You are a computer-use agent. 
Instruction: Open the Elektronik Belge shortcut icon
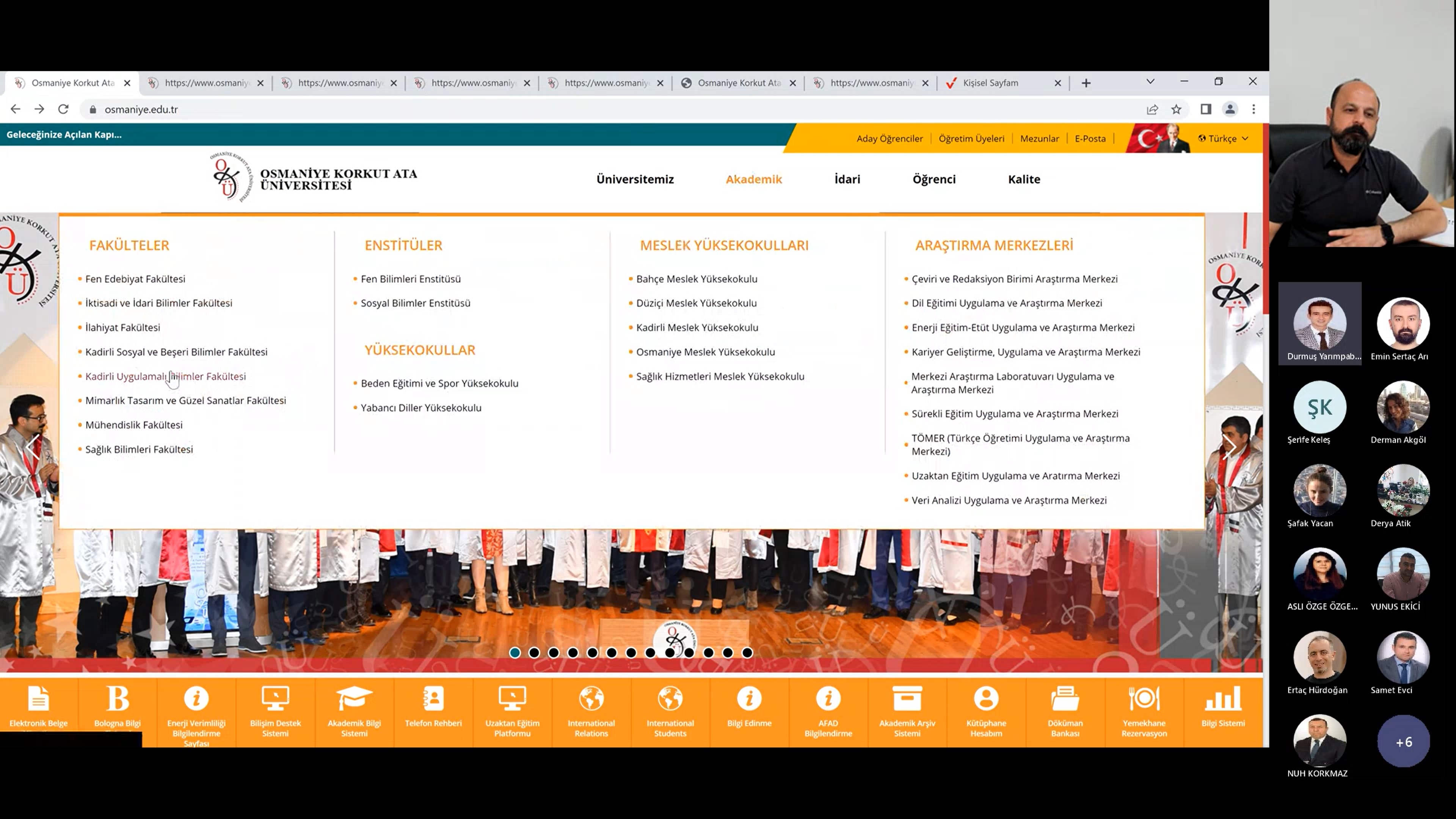tap(38, 698)
